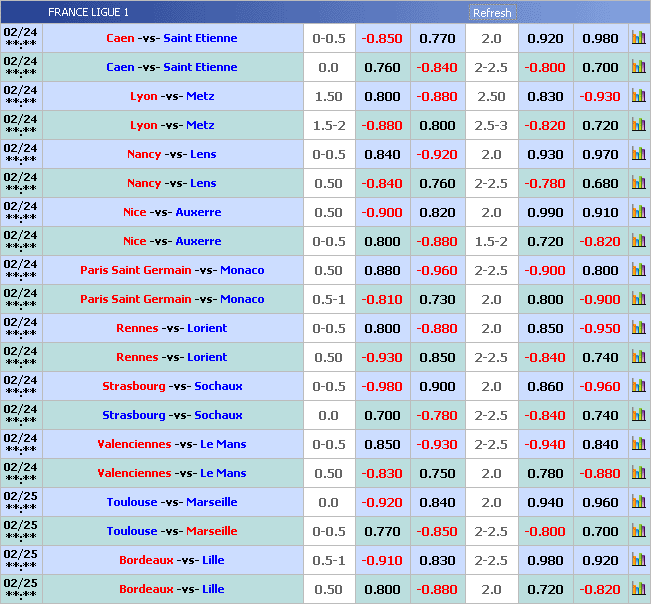Screen dimensions: 651x604
Task: Choose the 0.680 under odds for Nancy-Lens
Action: coord(600,184)
